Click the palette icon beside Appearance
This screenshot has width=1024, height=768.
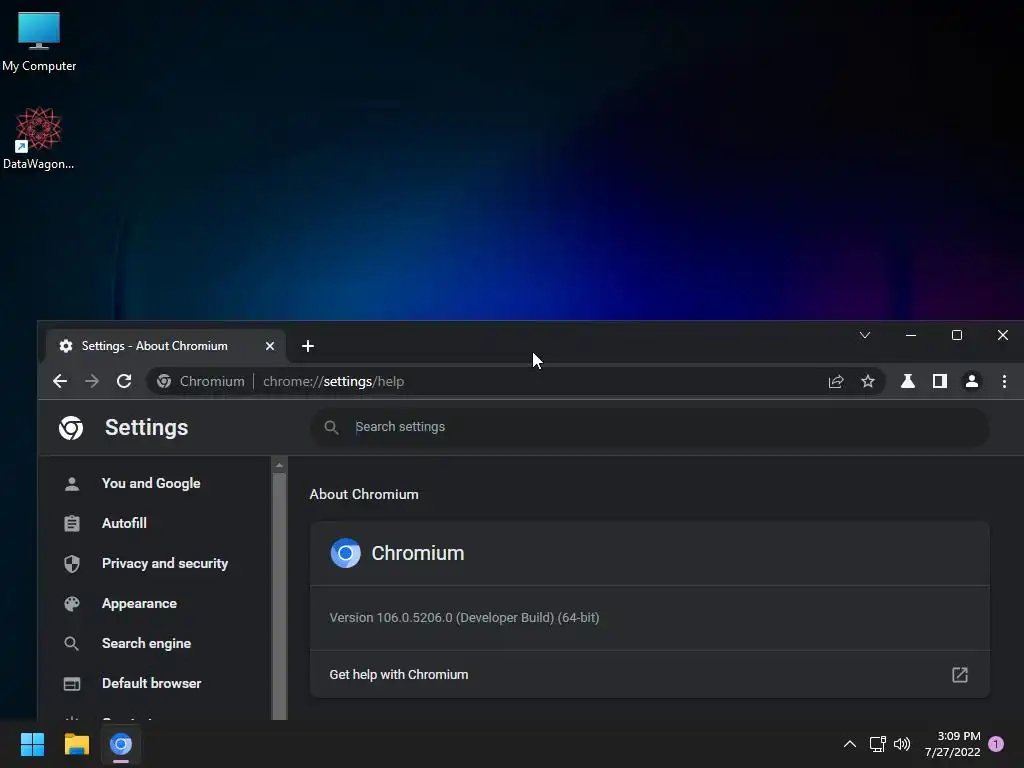pos(72,603)
